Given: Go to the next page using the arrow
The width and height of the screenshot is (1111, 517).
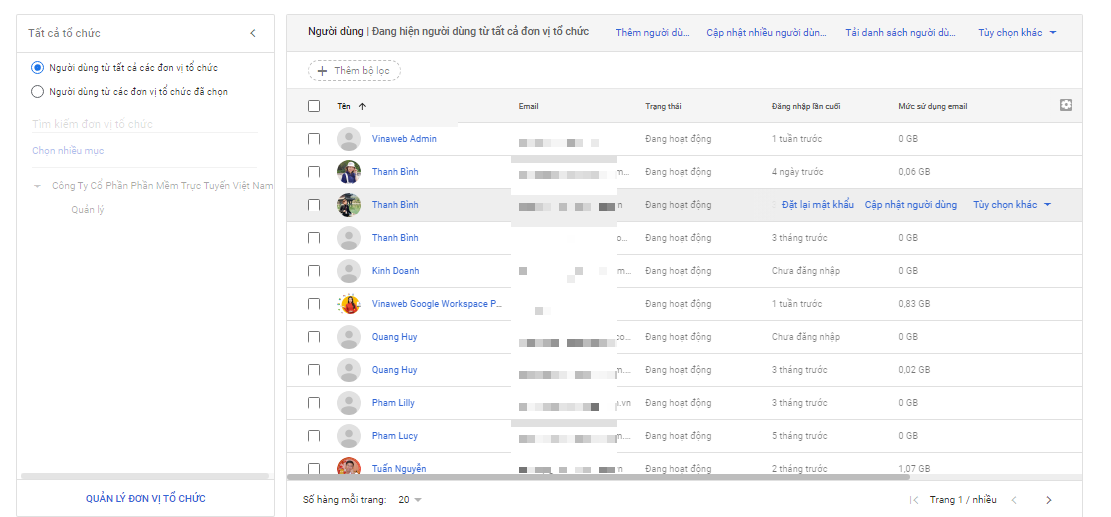Looking at the screenshot, I should pos(1048,500).
